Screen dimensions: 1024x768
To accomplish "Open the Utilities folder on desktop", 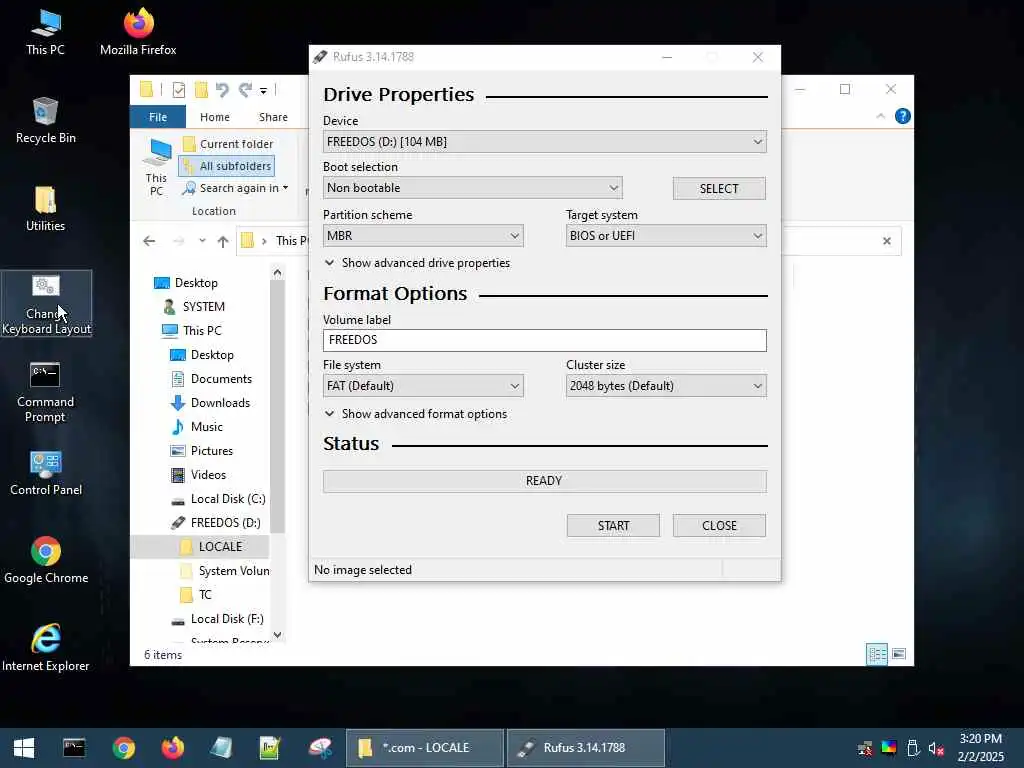I will [x=45, y=208].
